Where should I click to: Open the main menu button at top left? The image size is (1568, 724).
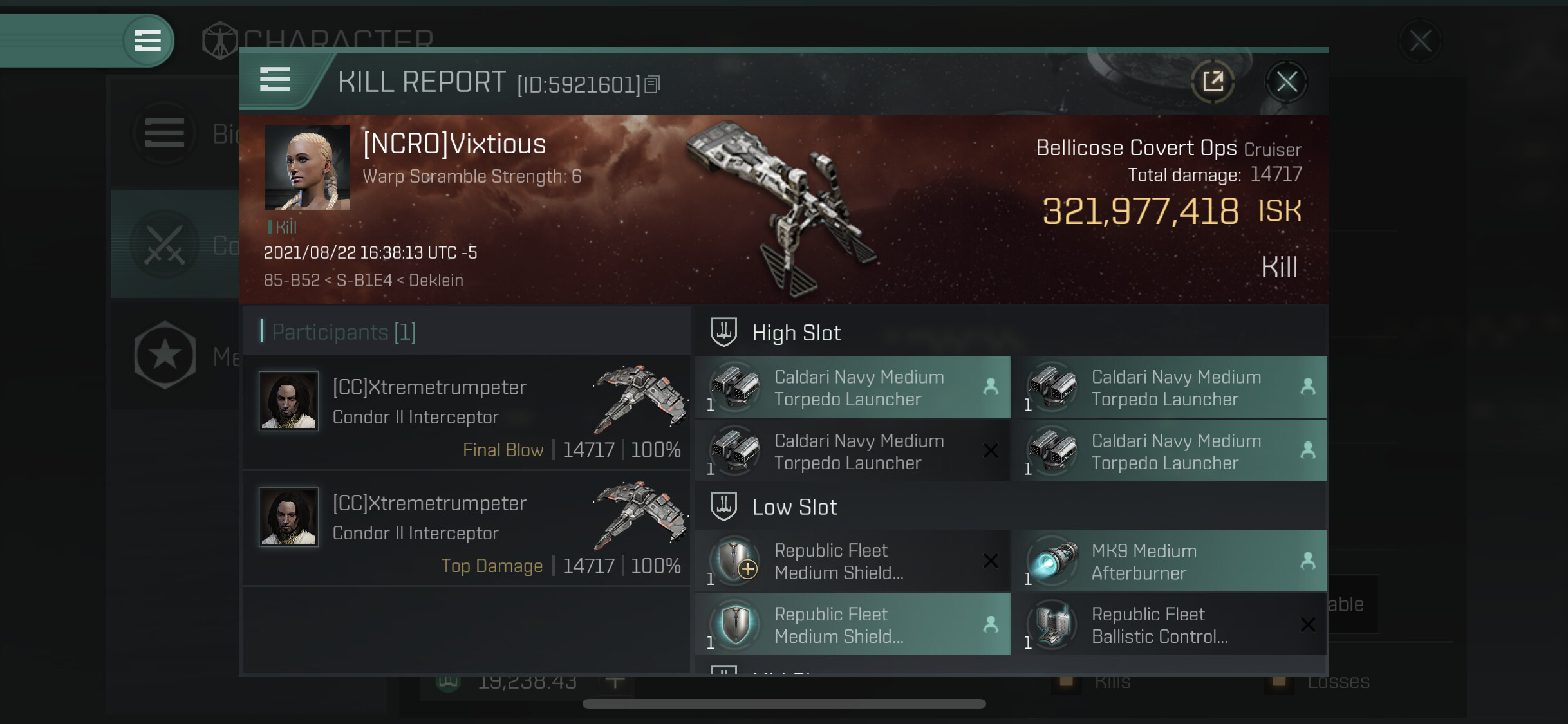(x=148, y=41)
